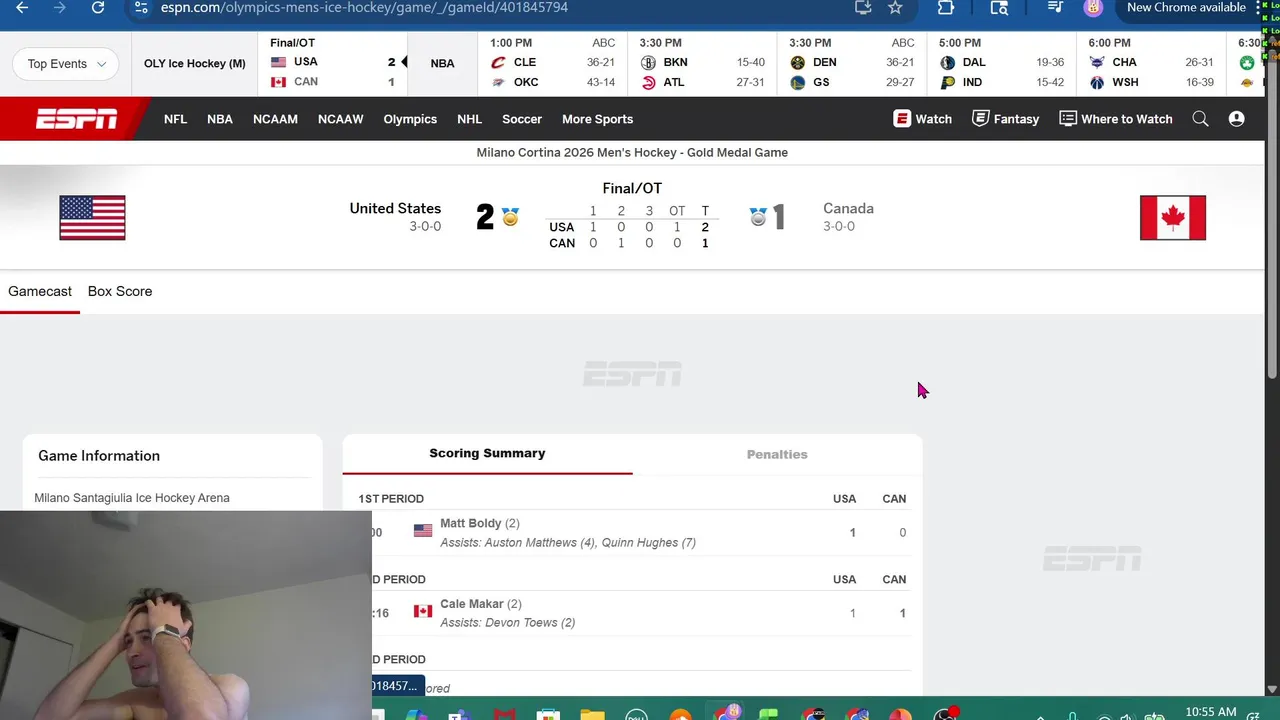Viewport: 1280px width, 720px height.
Task: Open the NCAAW menu
Action: pyautogui.click(x=340, y=119)
